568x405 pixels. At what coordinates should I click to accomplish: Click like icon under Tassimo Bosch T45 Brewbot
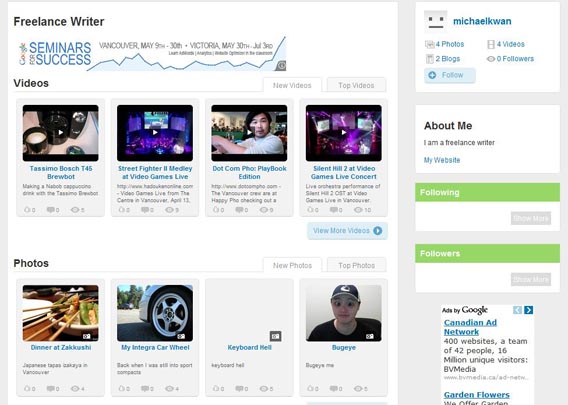click(x=27, y=209)
